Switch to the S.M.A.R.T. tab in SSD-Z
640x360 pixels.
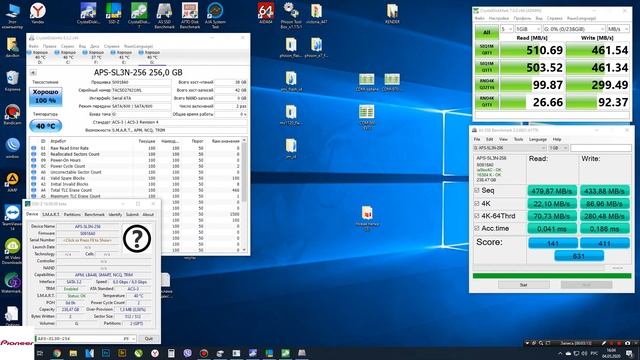tap(51, 214)
